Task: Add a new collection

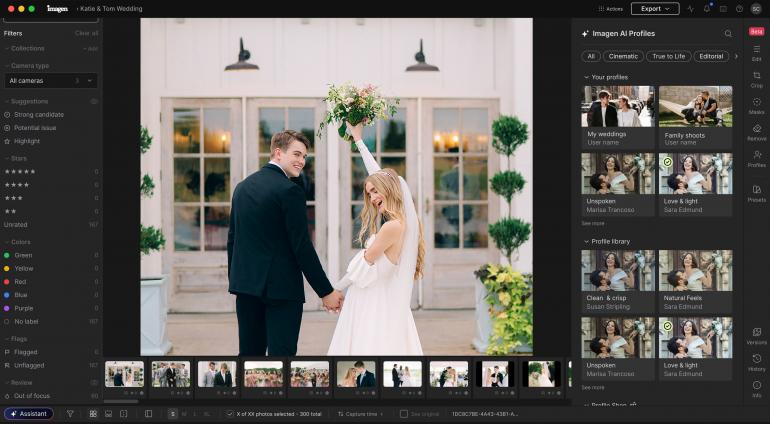Action: (x=91, y=49)
